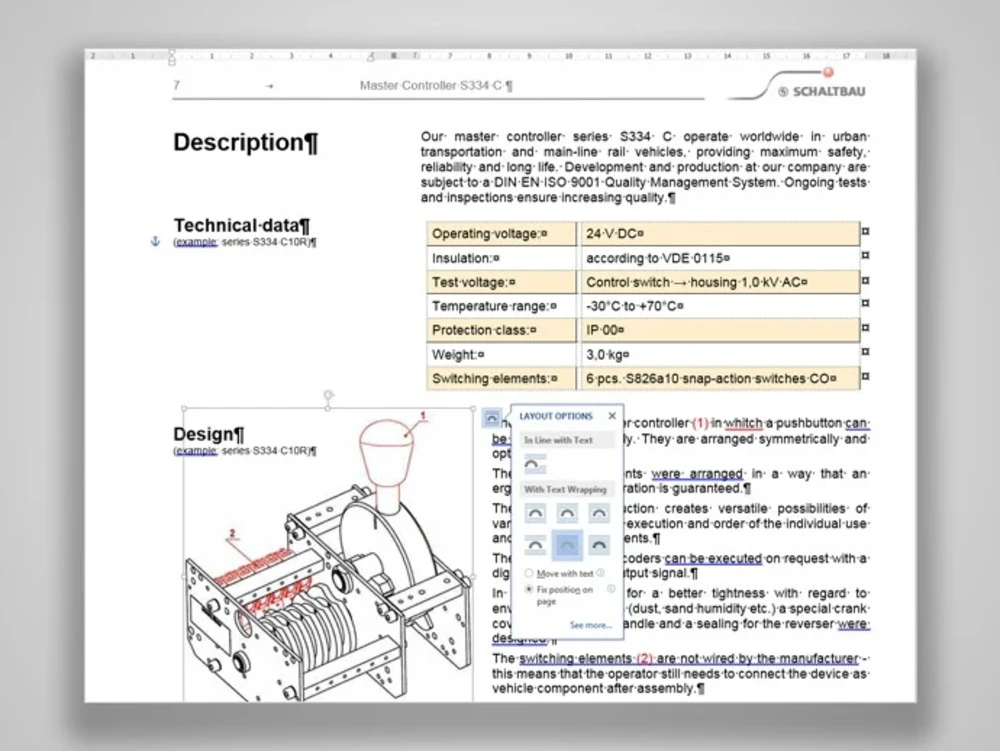Select the Fix position on page radio button
1000x751 pixels.
pyautogui.click(x=529, y=590)
